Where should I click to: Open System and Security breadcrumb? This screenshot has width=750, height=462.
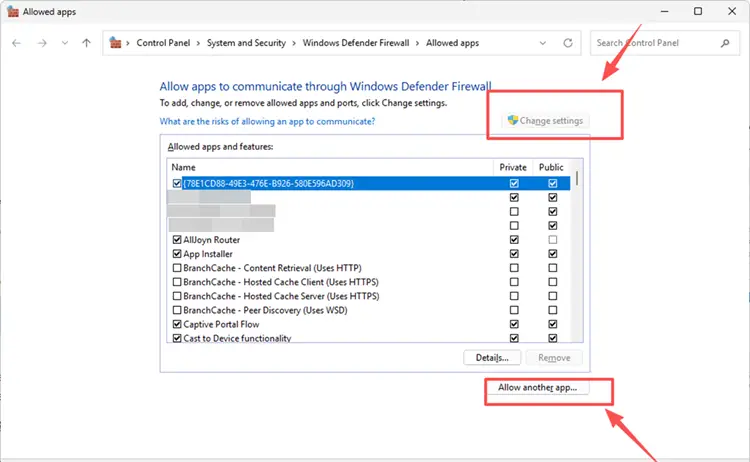[246, 43]
